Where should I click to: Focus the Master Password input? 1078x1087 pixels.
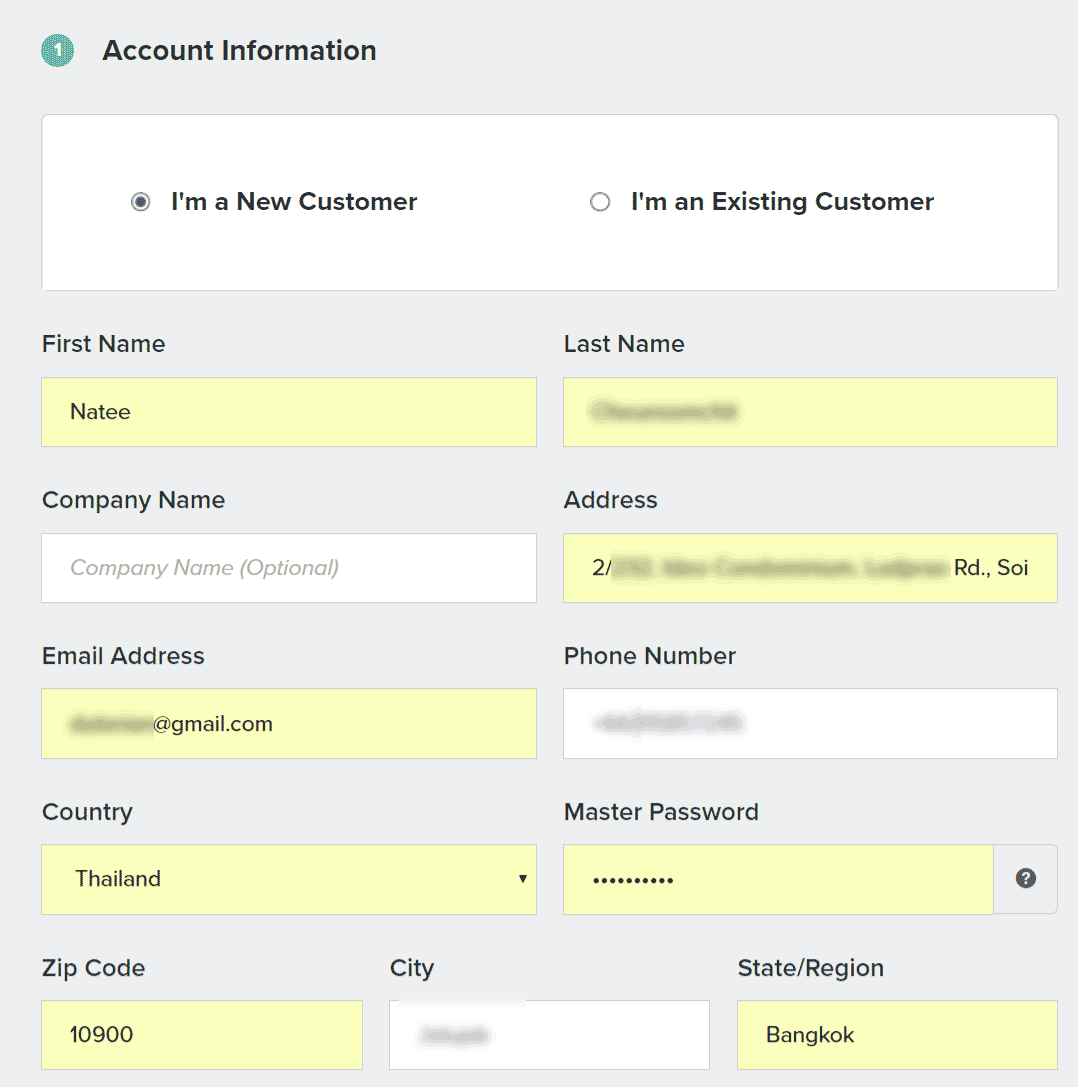778,879
